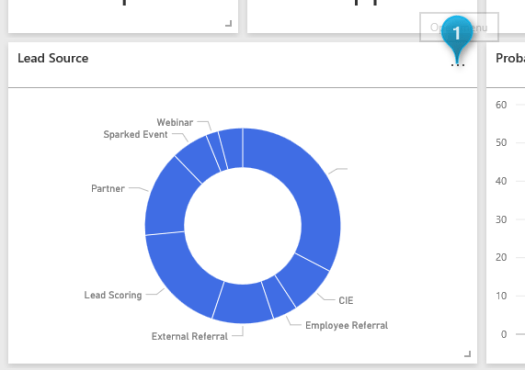Click the Lead Source tile title
This screenshot has height=370, width=525.
(x=53, y=58)
